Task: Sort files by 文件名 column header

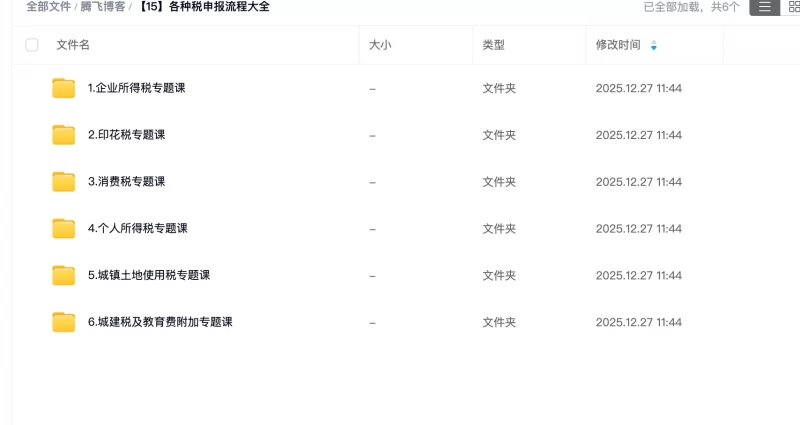Action: (73, 45)
